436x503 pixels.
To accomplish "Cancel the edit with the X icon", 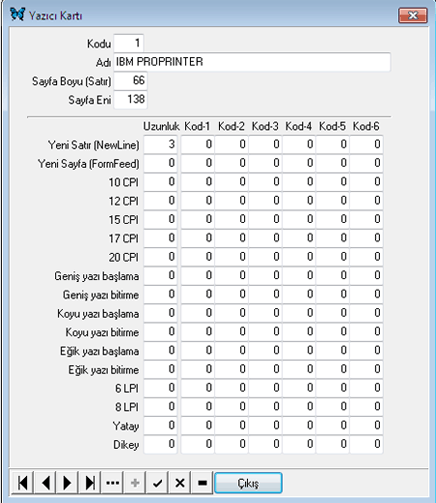I will point(180,482).
